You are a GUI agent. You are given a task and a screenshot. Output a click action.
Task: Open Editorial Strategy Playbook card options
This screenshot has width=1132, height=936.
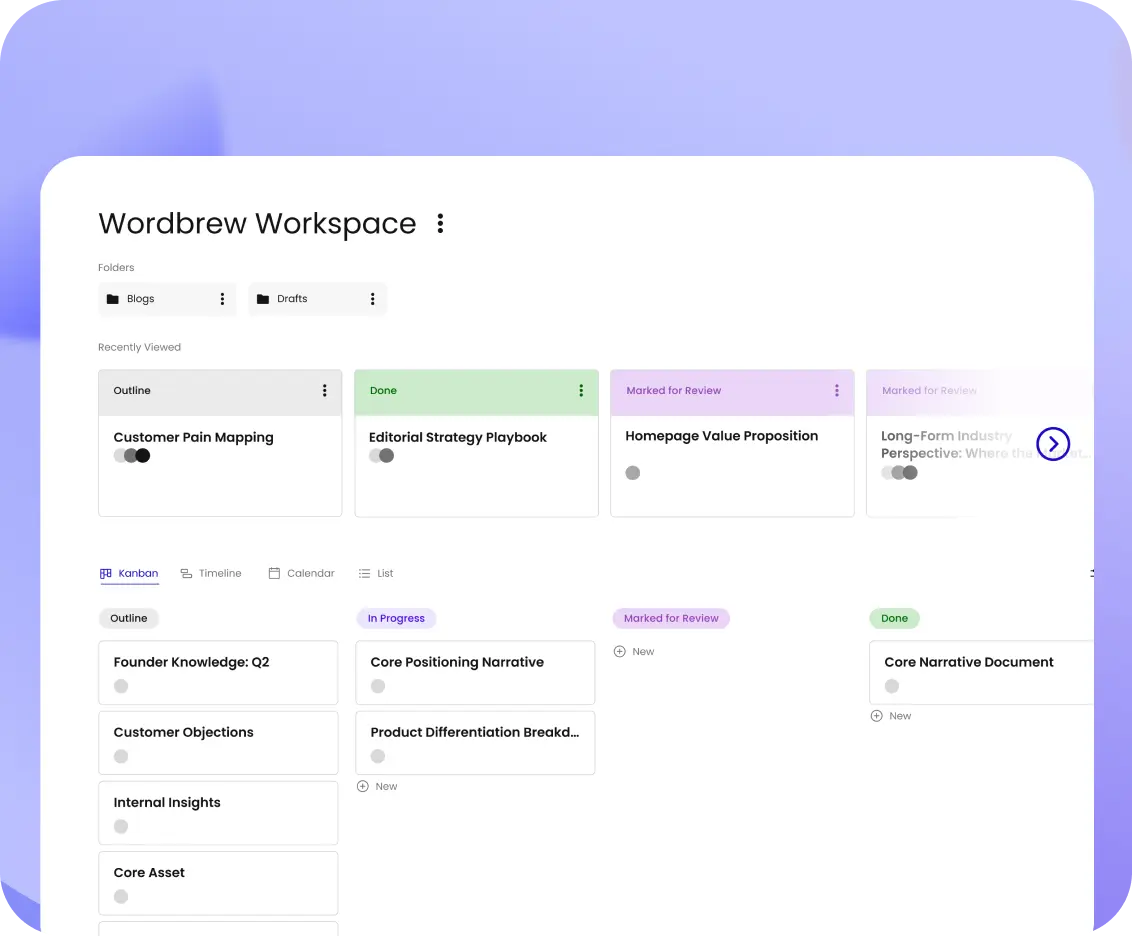(x=580, y=391)
